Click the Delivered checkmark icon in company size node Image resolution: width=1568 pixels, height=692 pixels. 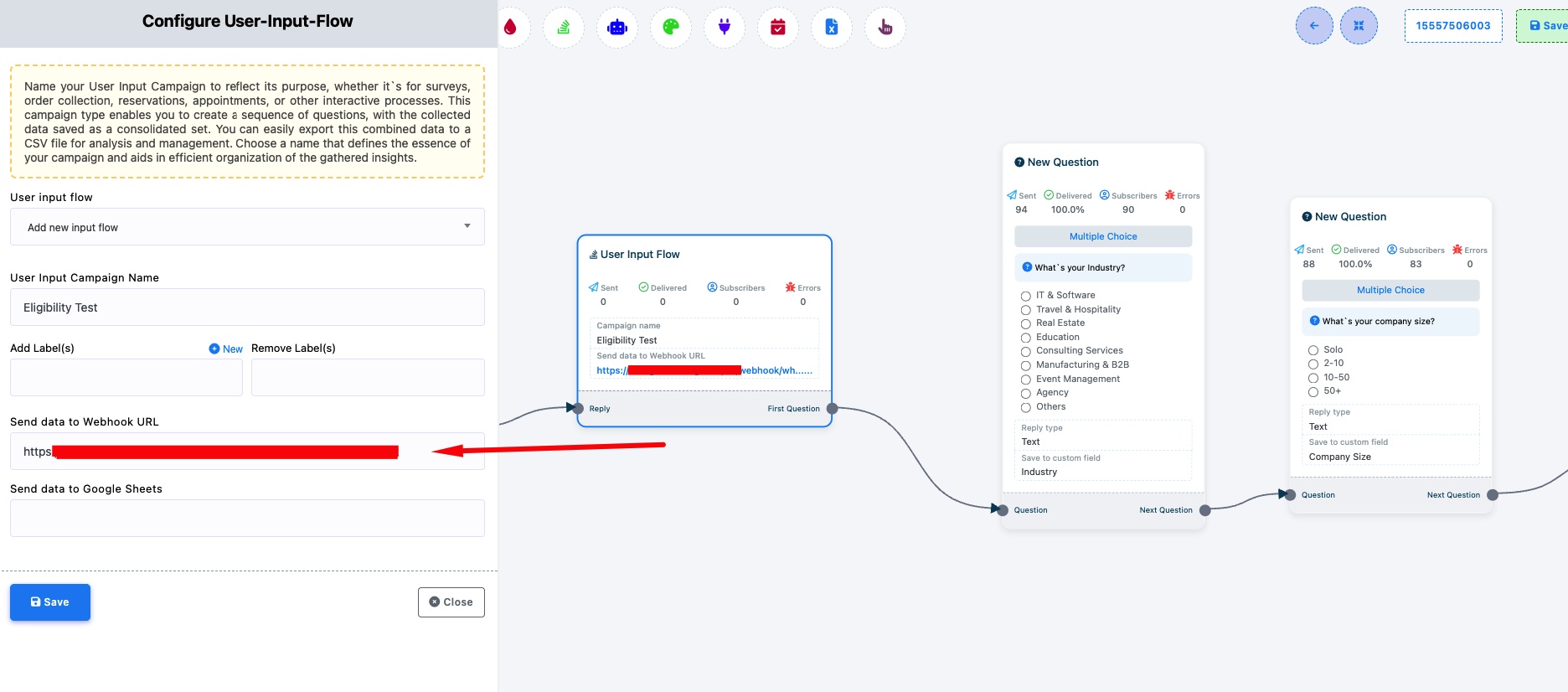1336,250
